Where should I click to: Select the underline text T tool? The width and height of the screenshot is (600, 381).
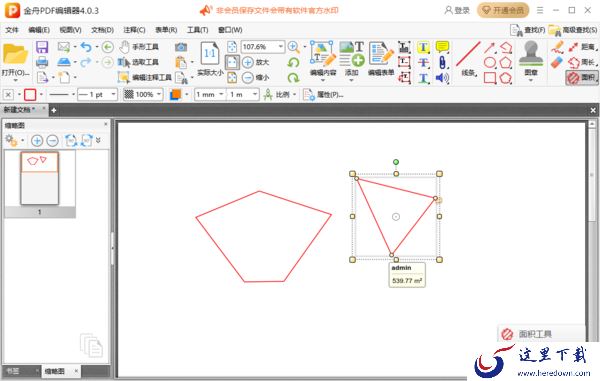pos(423,78)
